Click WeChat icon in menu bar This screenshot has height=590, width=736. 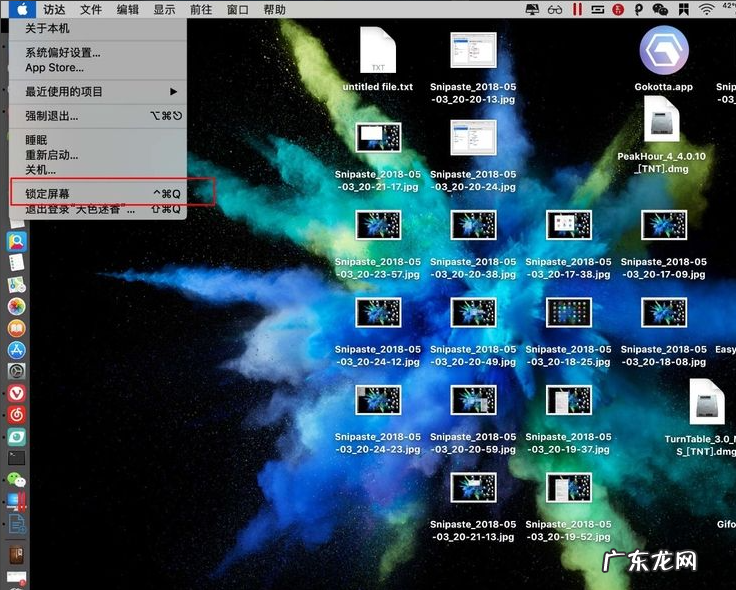click(x=659, y=9)
